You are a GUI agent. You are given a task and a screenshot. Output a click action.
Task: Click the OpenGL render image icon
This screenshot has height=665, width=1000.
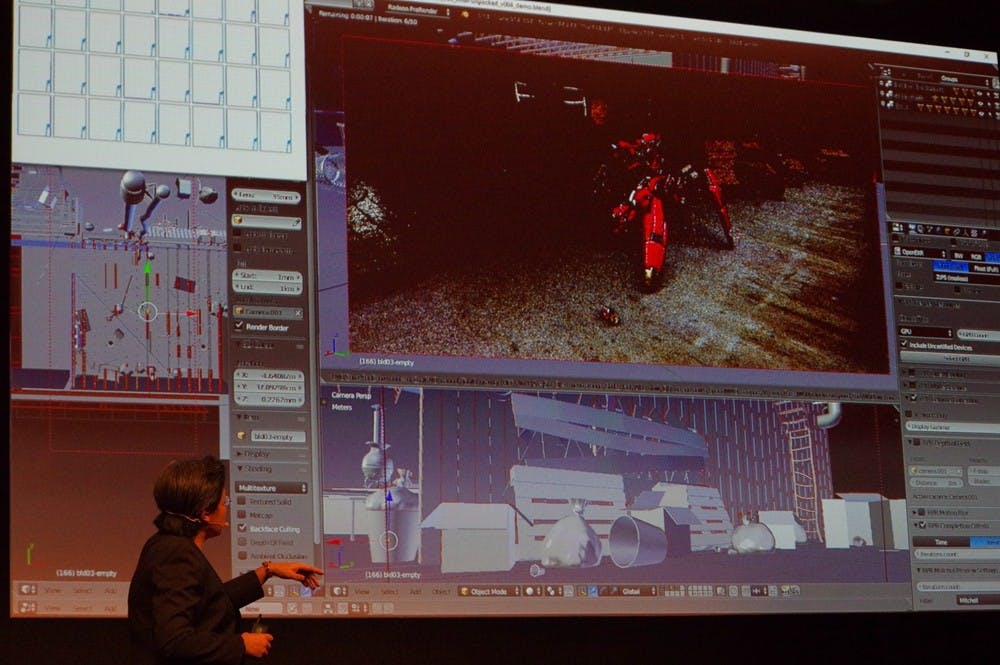pyautogui.click(x=786, y=592)
